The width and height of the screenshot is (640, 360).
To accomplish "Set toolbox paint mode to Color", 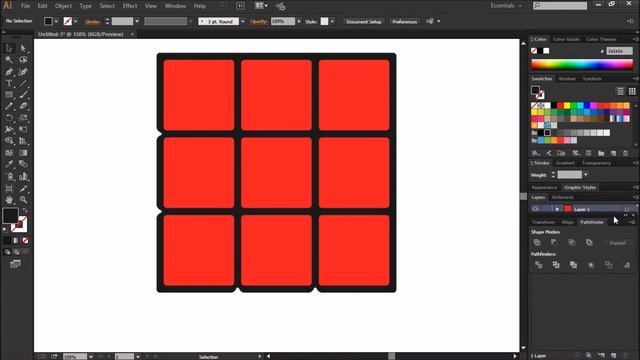I will [7, 240].
